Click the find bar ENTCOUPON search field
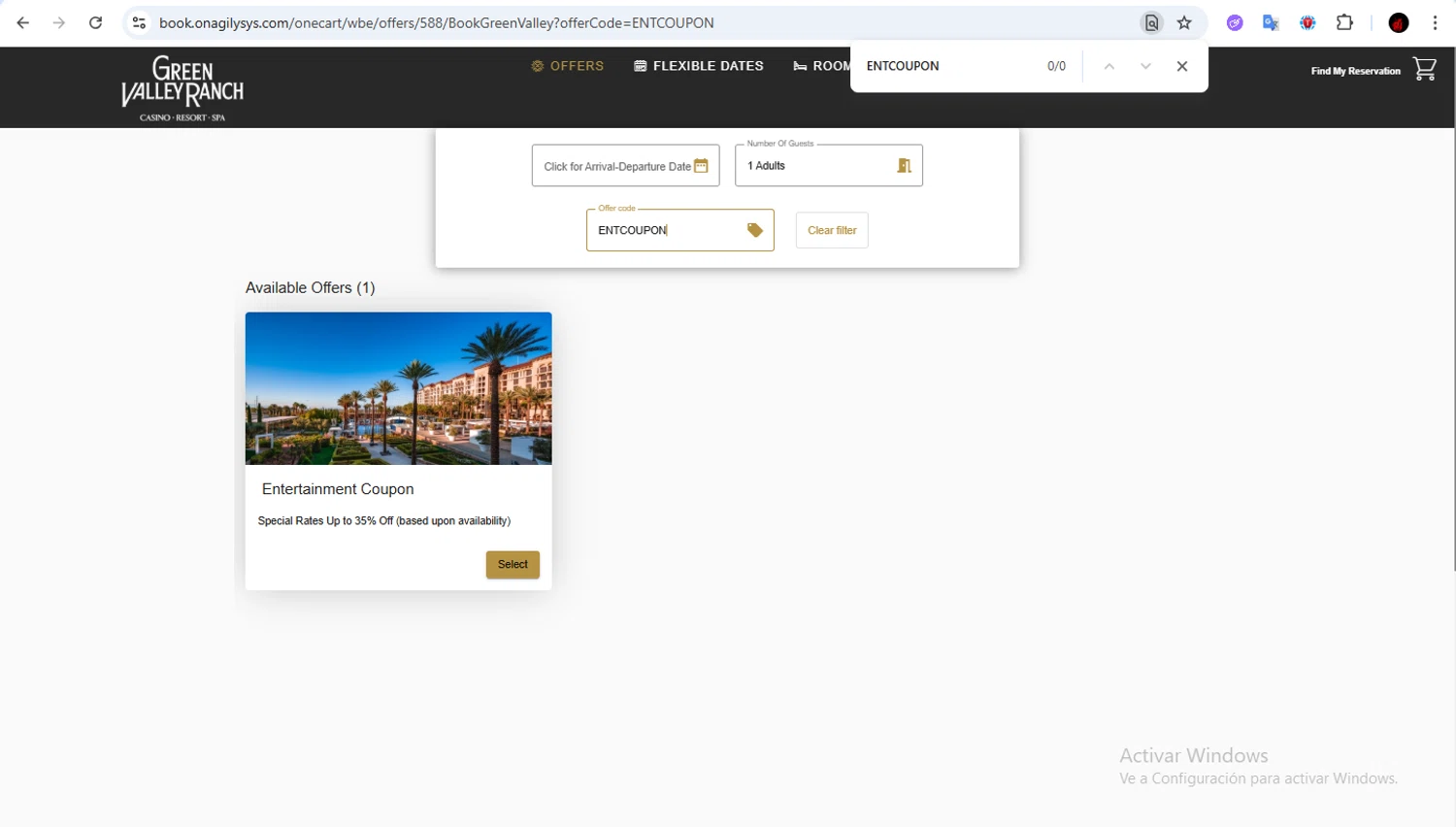 [x=946, y=66]
